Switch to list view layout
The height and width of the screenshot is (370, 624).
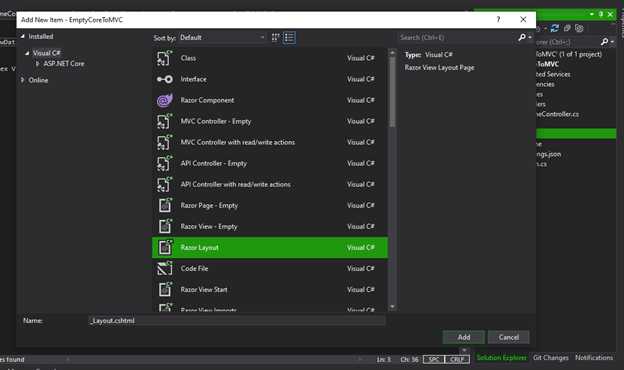pyautogui.click(x=289, y=38)
